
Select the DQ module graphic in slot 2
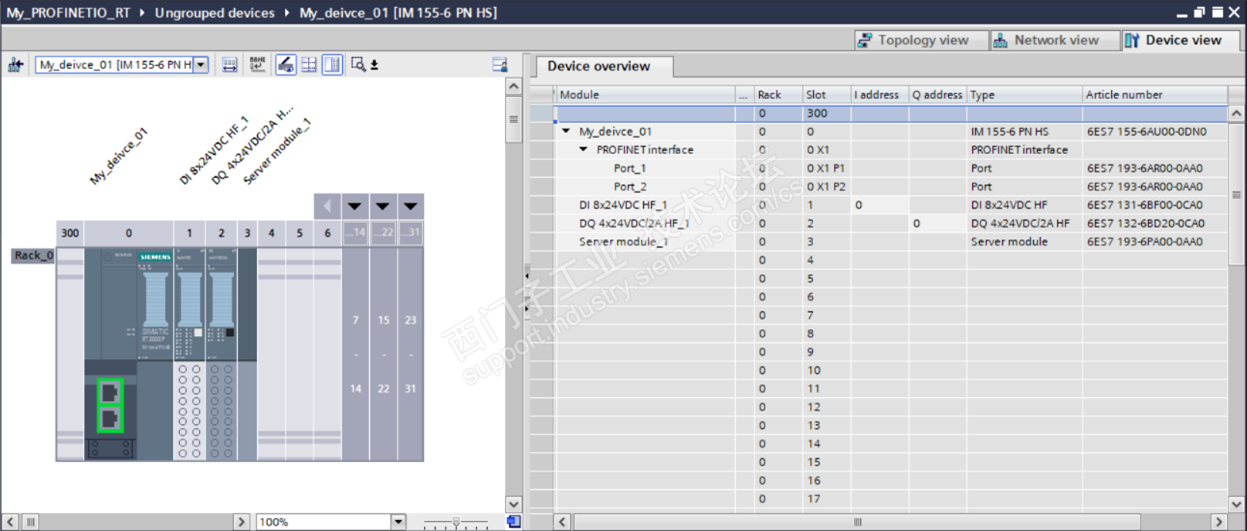coord(221,353)
